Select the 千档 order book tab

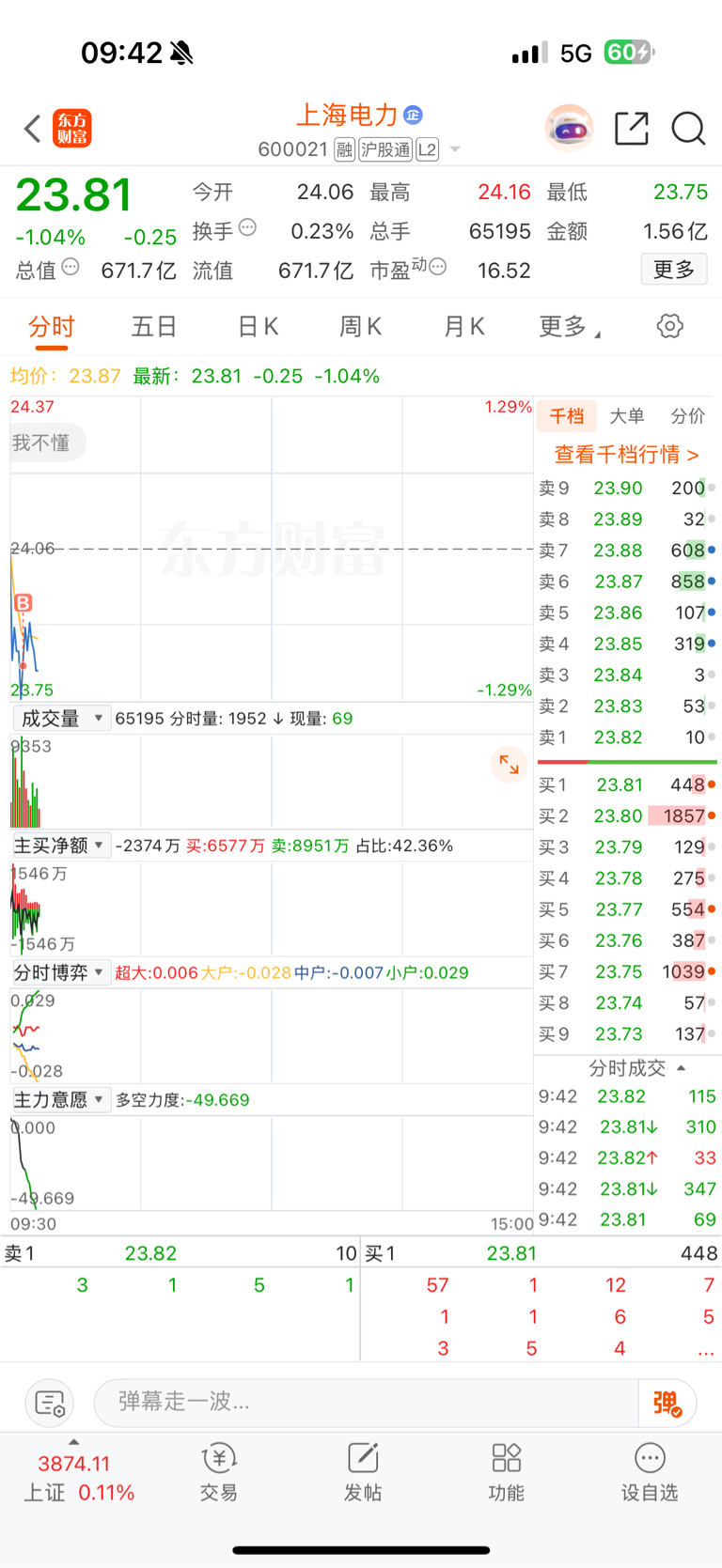click(567, 416)
